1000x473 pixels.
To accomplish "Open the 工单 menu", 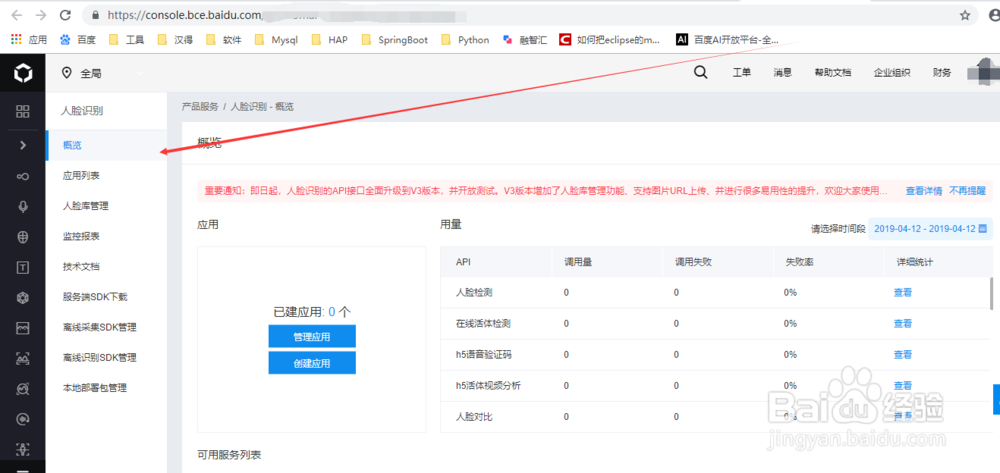I will click(741, 73).
